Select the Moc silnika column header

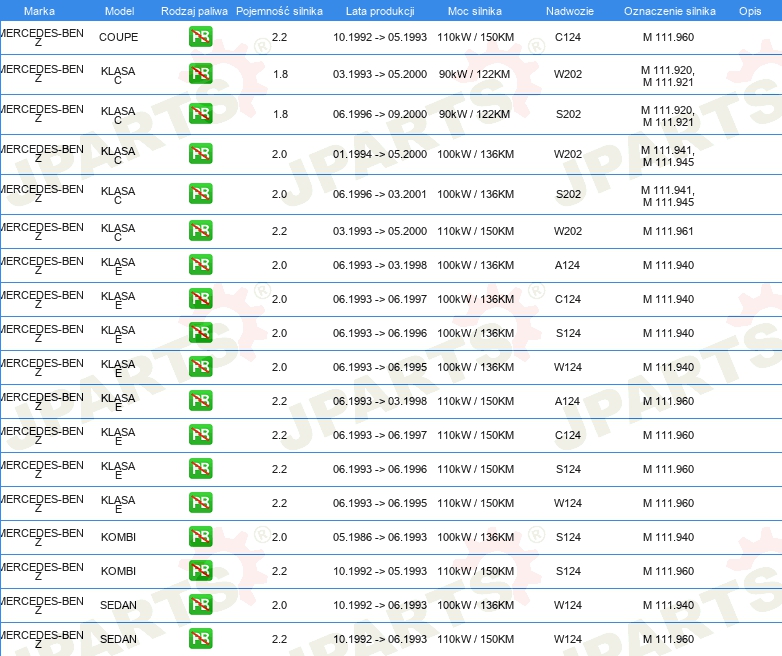[475, 11]
